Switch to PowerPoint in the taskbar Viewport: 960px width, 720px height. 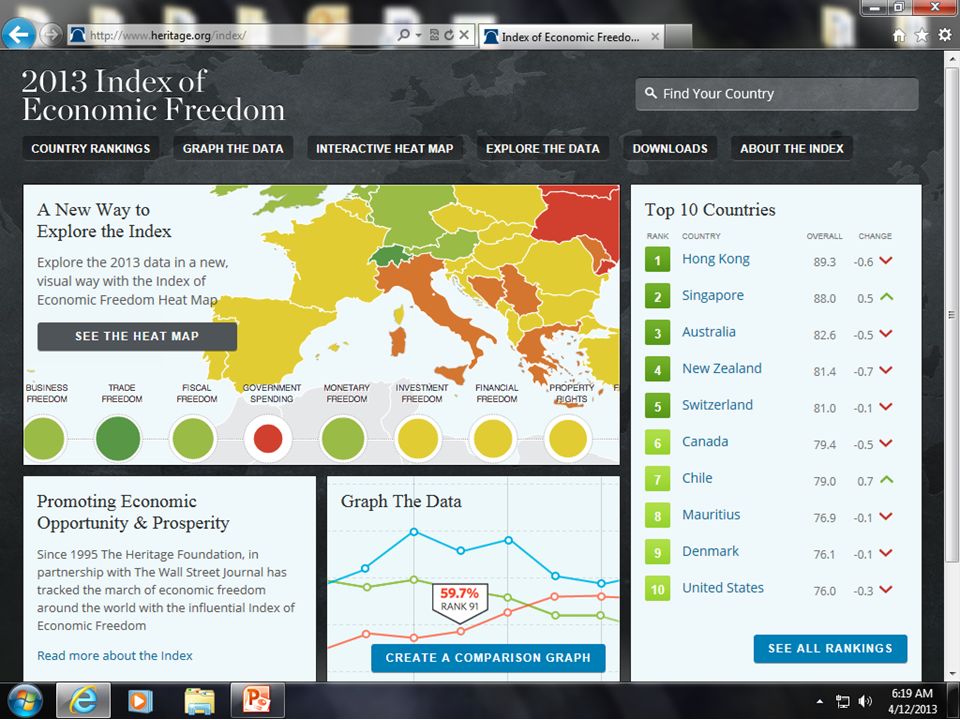click(x=257, y=701)
